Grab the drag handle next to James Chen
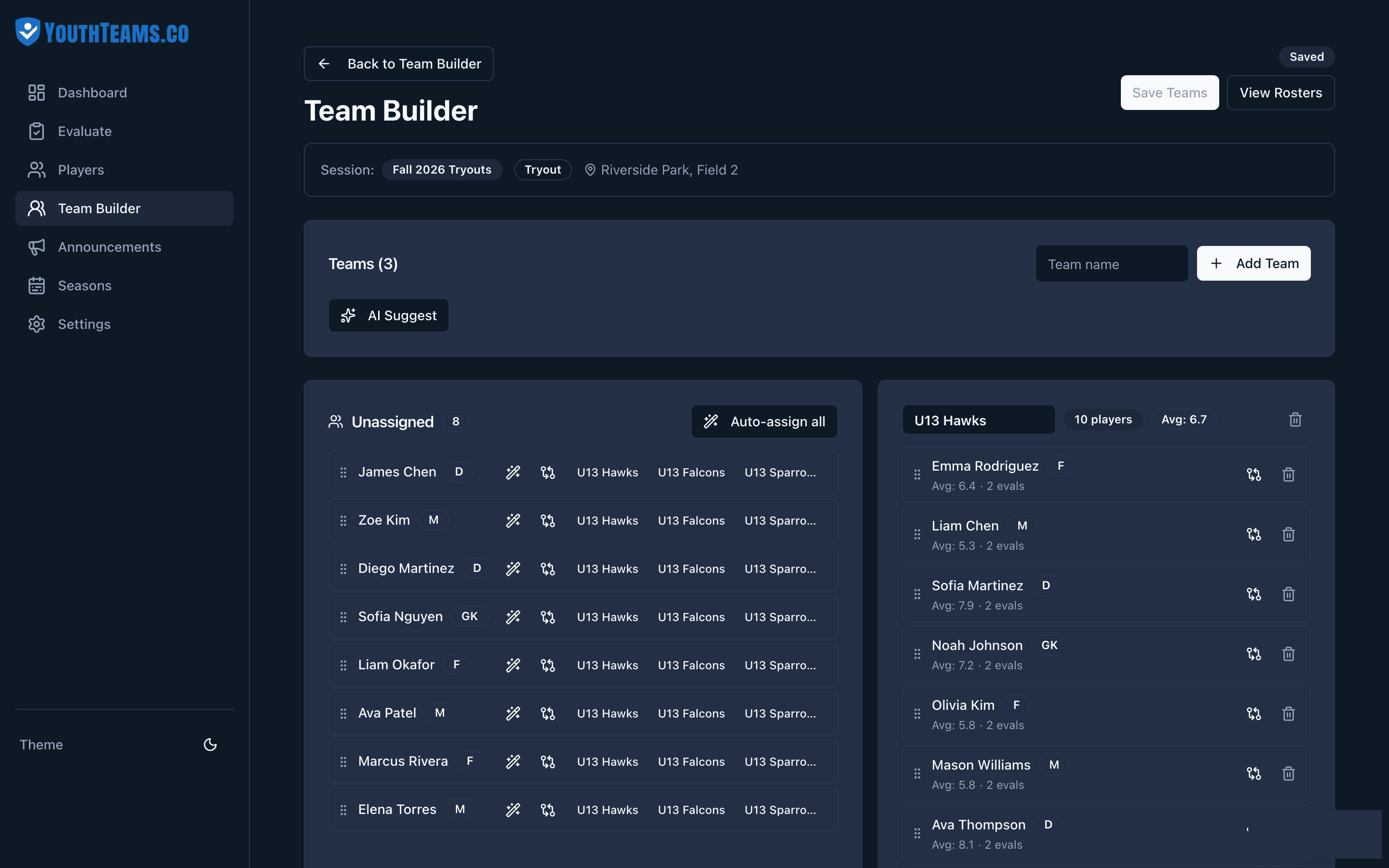Screen dimensions: 1389x868 pyautogui.click(x=343, y=473)
